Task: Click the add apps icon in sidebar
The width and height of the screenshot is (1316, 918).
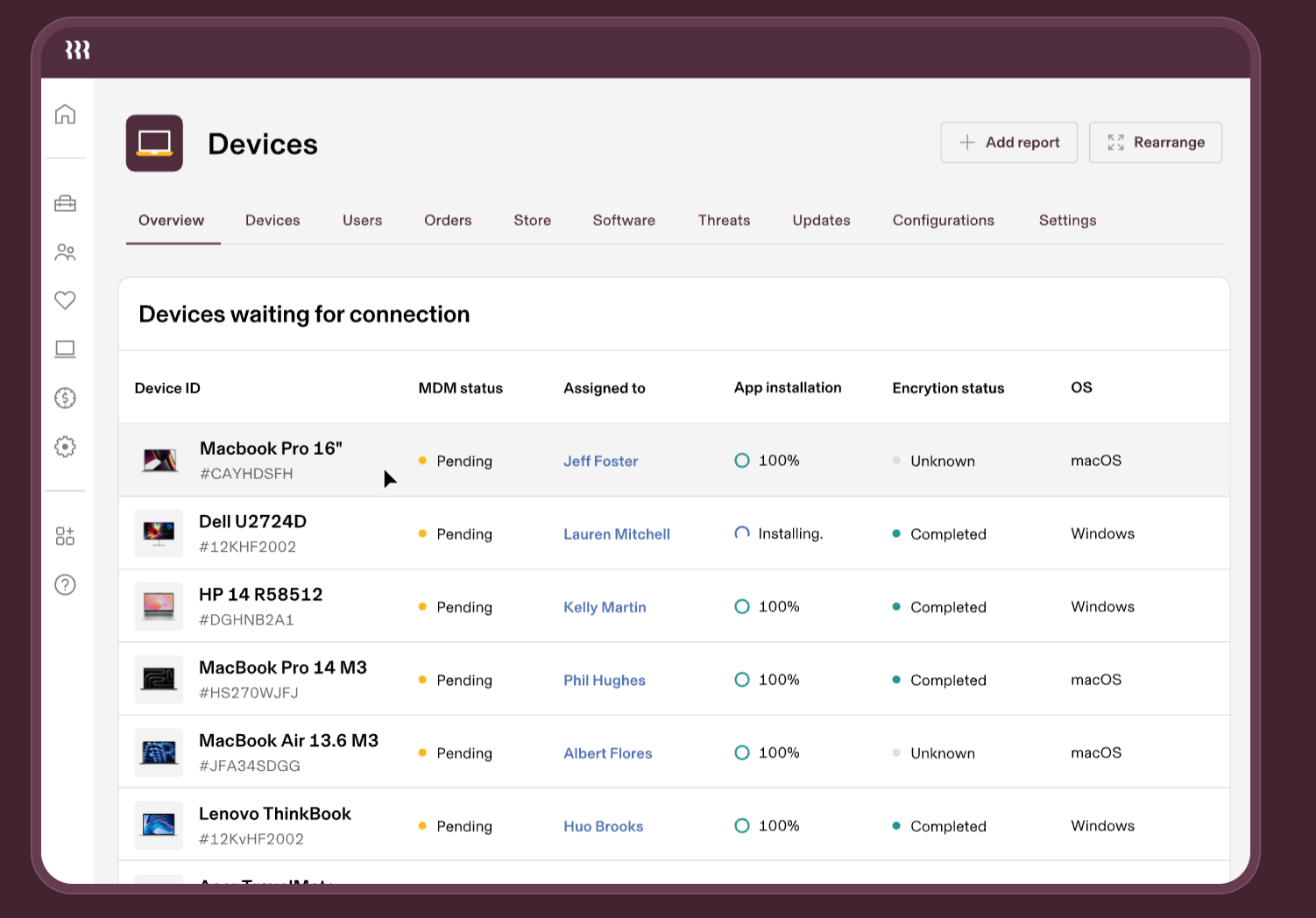Action: [x=65, y=535]
